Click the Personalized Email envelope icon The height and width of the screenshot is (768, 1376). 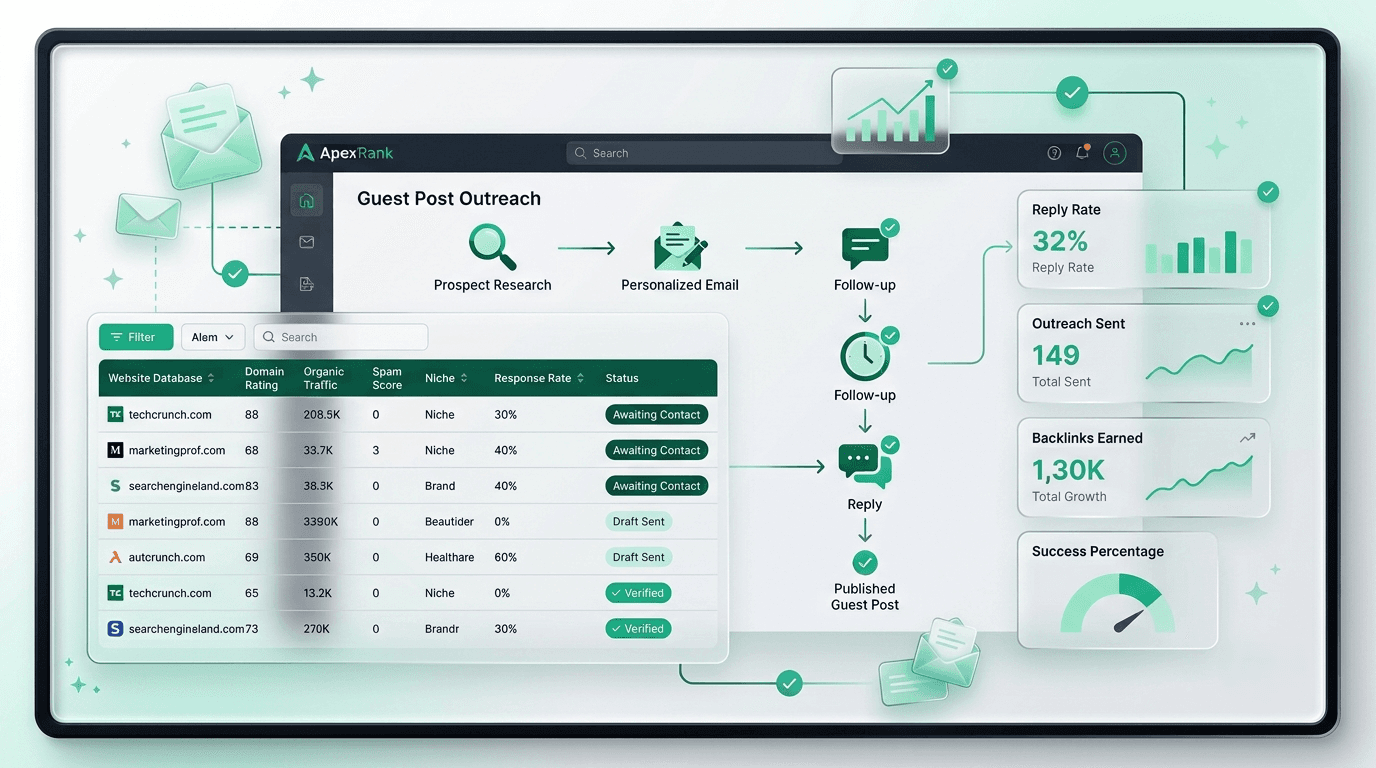click(x=680, y=247)
